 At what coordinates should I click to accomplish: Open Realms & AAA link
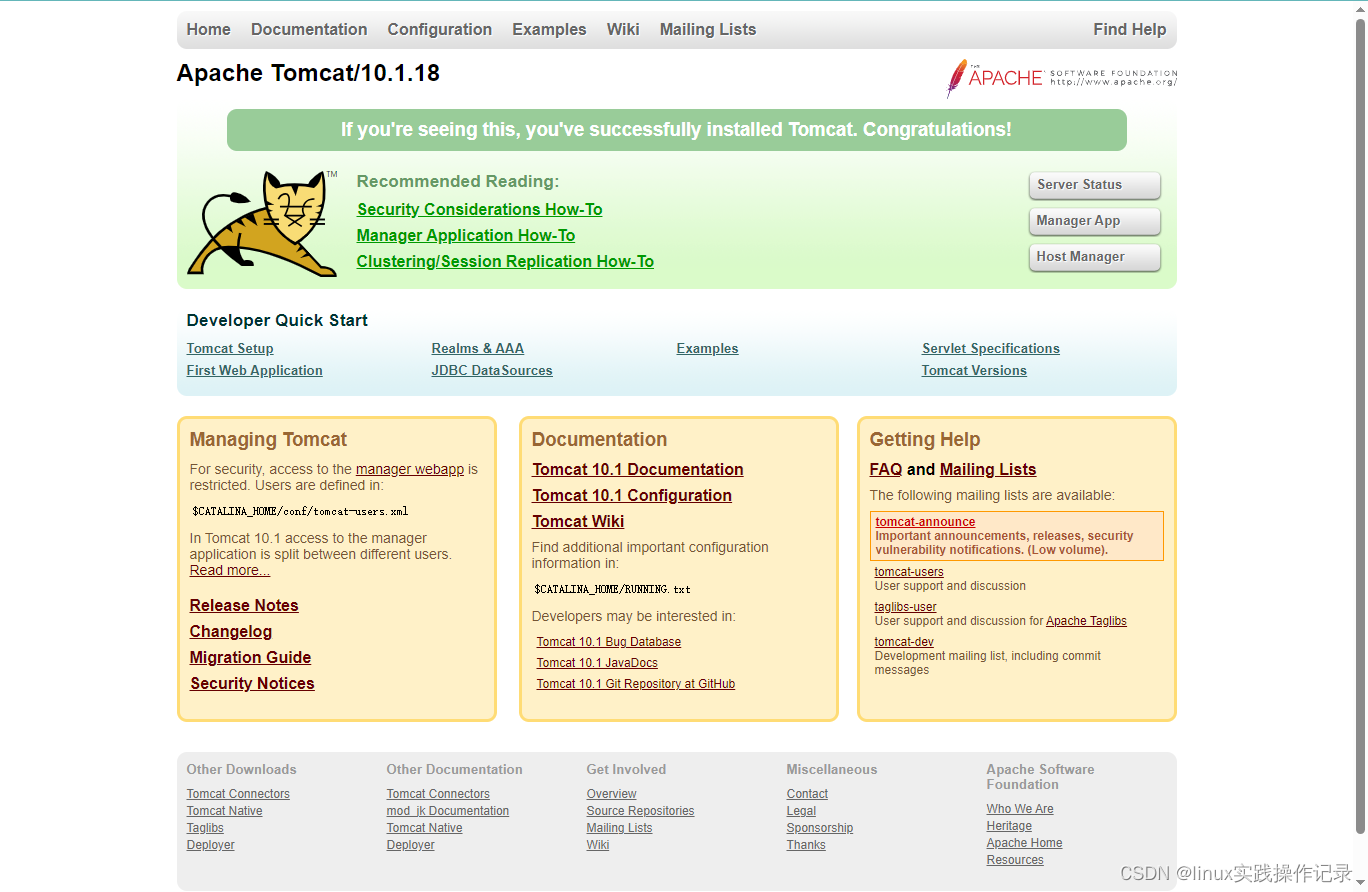(478, 348)
